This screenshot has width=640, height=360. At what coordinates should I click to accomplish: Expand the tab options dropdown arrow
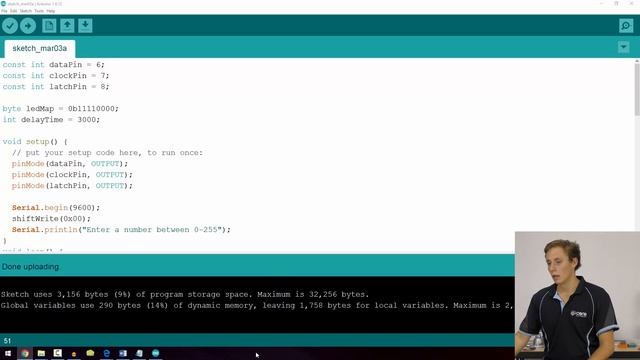[623, 47]
